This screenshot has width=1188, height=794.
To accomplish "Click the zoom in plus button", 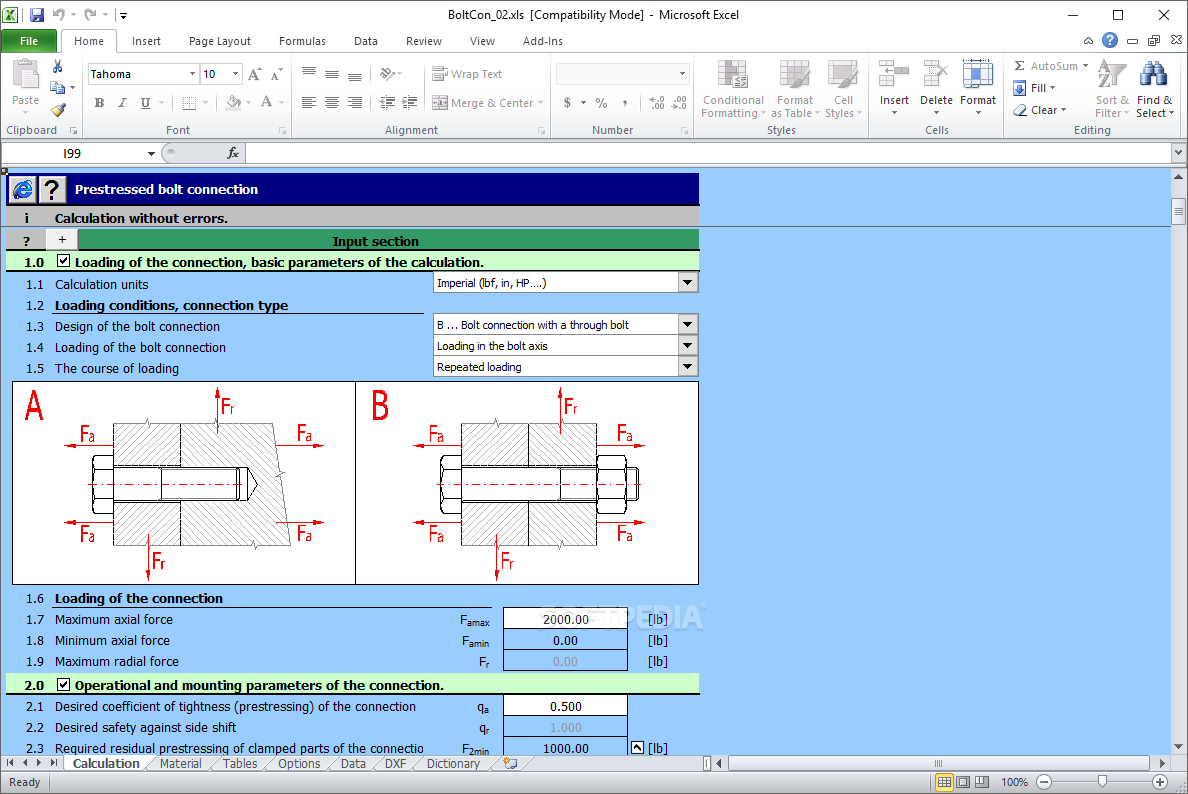I will [x=1160, y=782].
